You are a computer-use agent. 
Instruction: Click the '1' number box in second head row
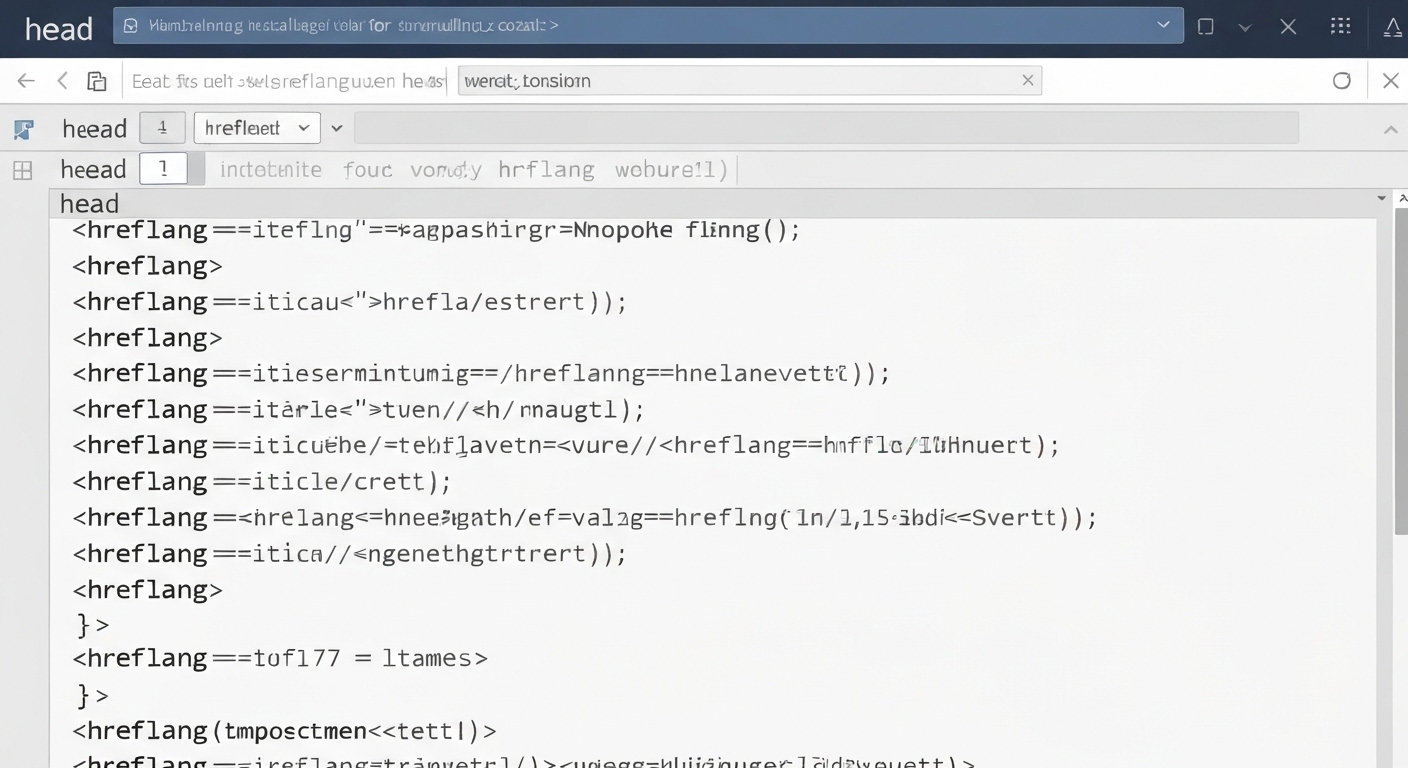click(x=163, y=169)
